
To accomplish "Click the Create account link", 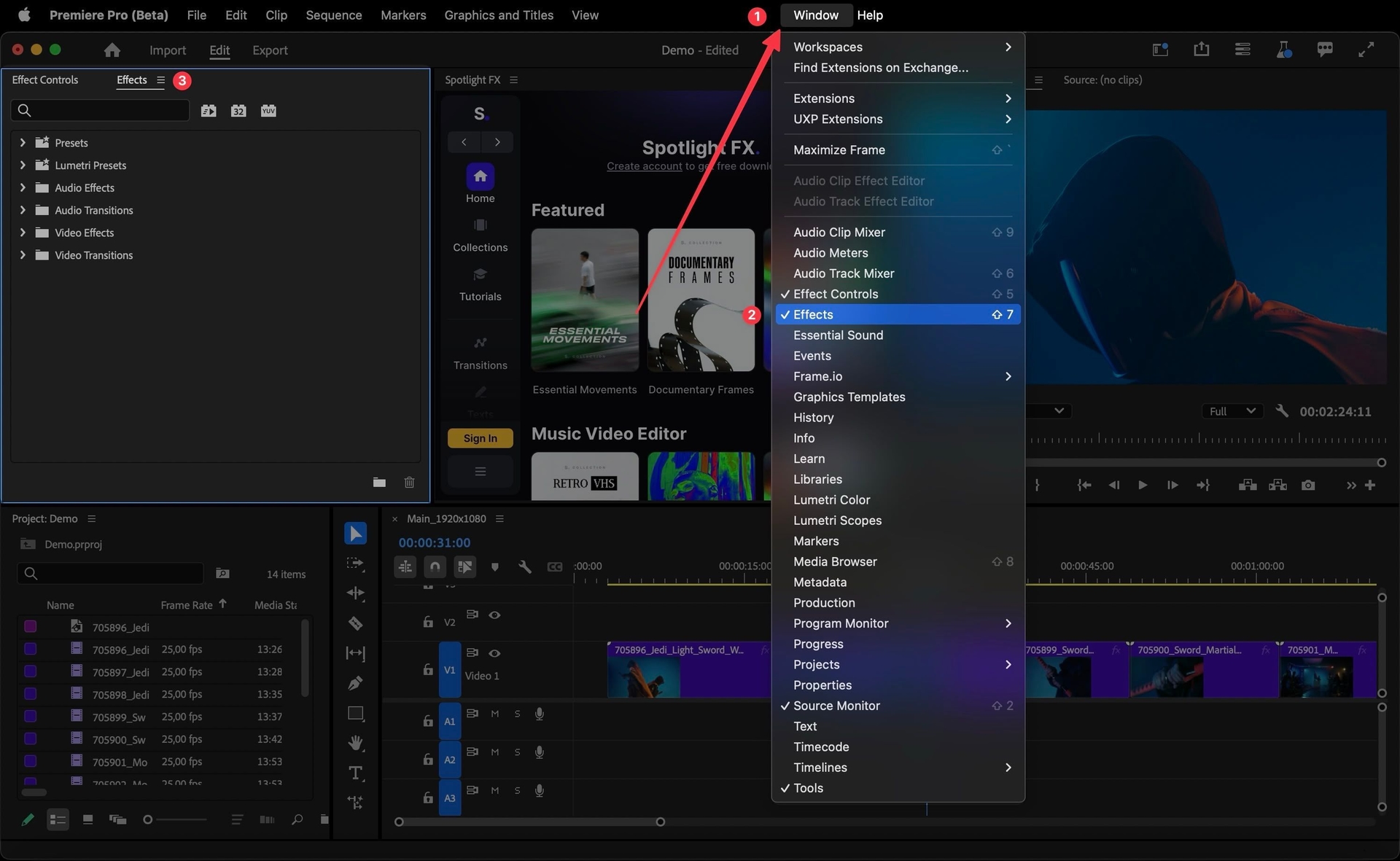I will pos(643,165).
